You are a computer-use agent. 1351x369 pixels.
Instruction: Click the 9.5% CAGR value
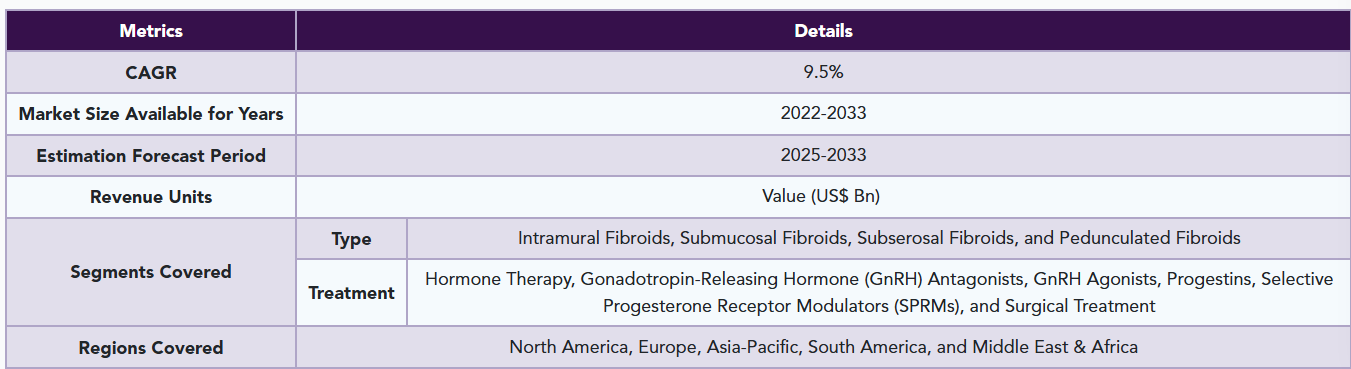[823, 73]
